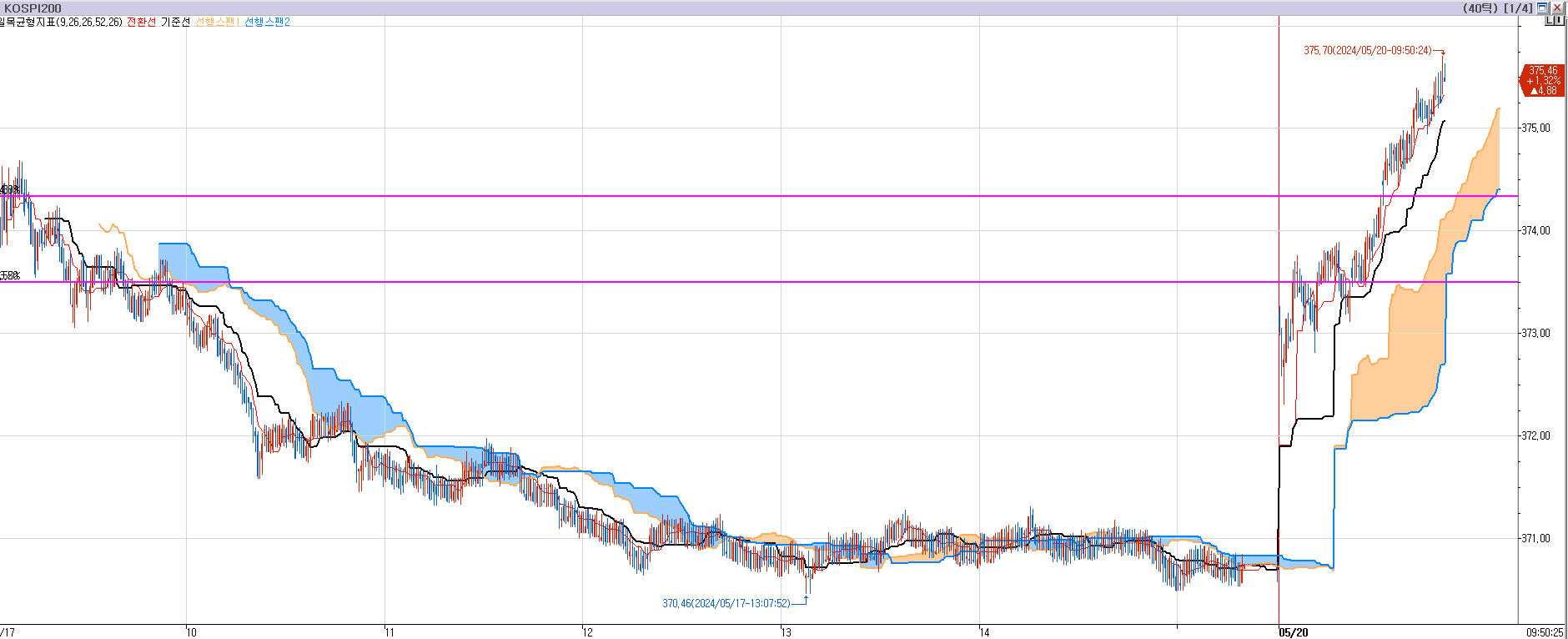Click the (40틱) tick interval label
Screen dimensions: 1568x639
pos(1480,8)
